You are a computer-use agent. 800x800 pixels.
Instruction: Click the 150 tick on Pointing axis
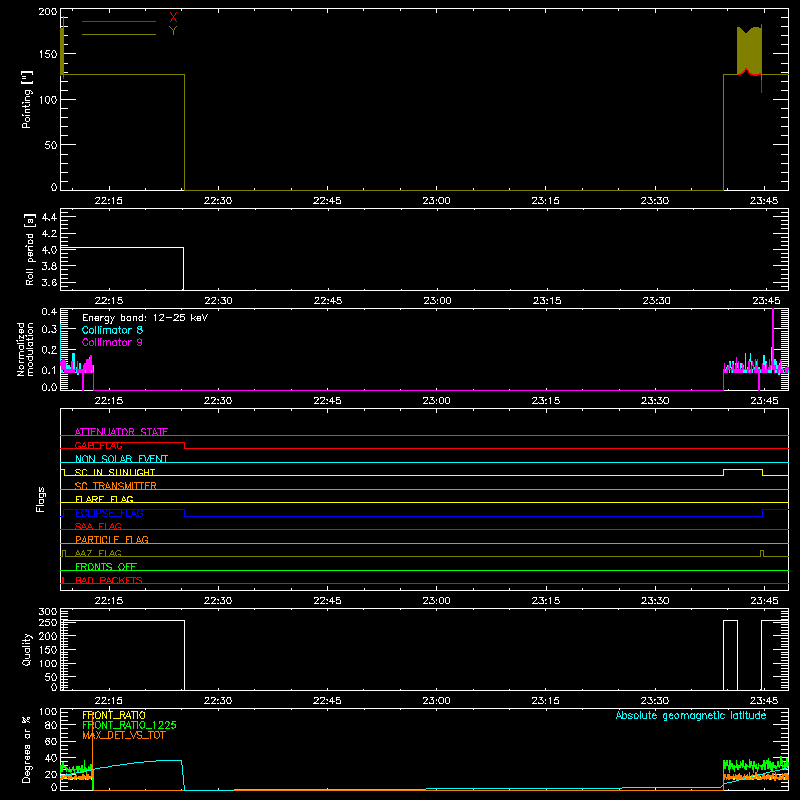(48, 54)
